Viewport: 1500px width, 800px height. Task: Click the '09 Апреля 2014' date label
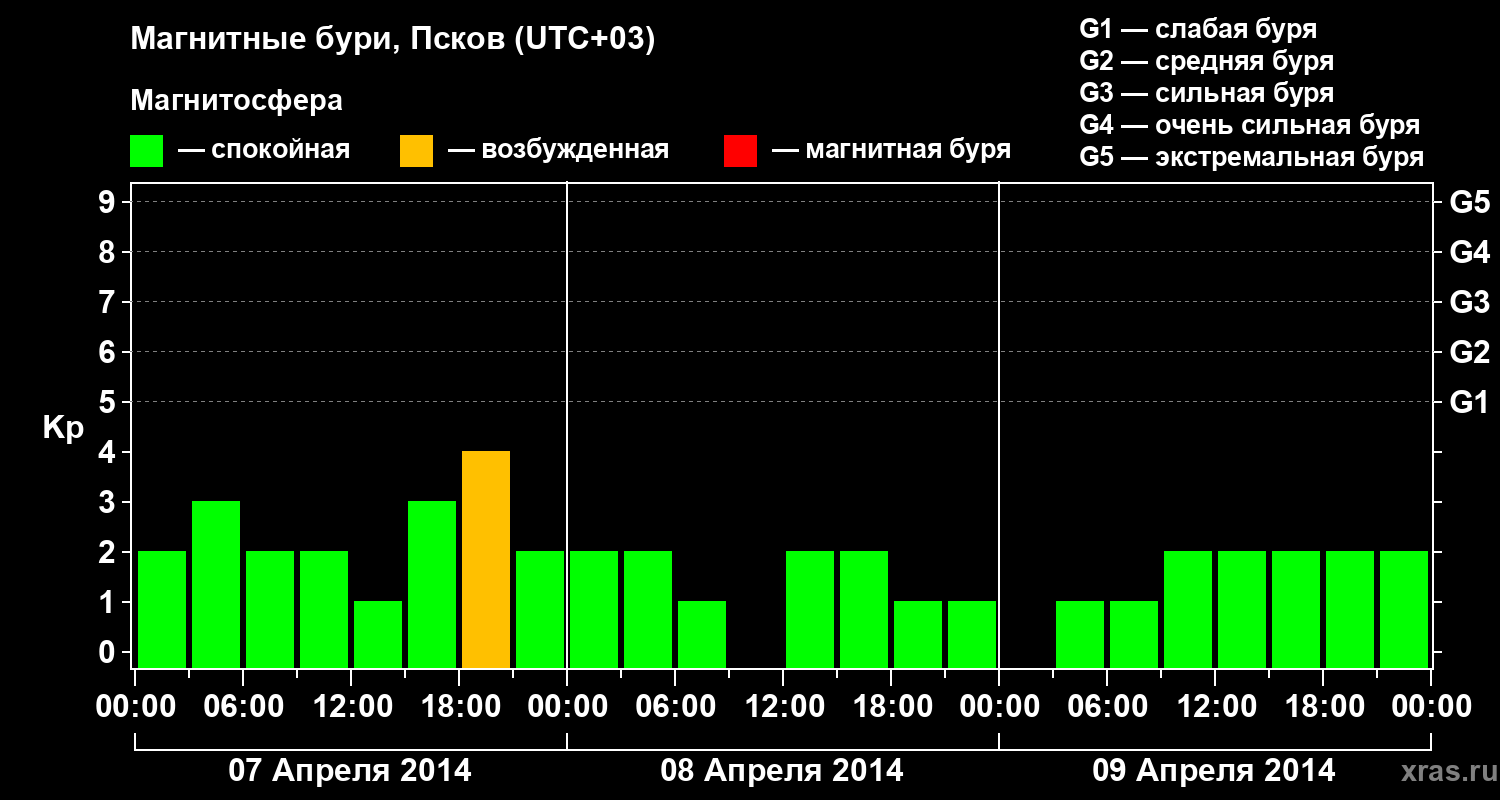[1214, 770]
